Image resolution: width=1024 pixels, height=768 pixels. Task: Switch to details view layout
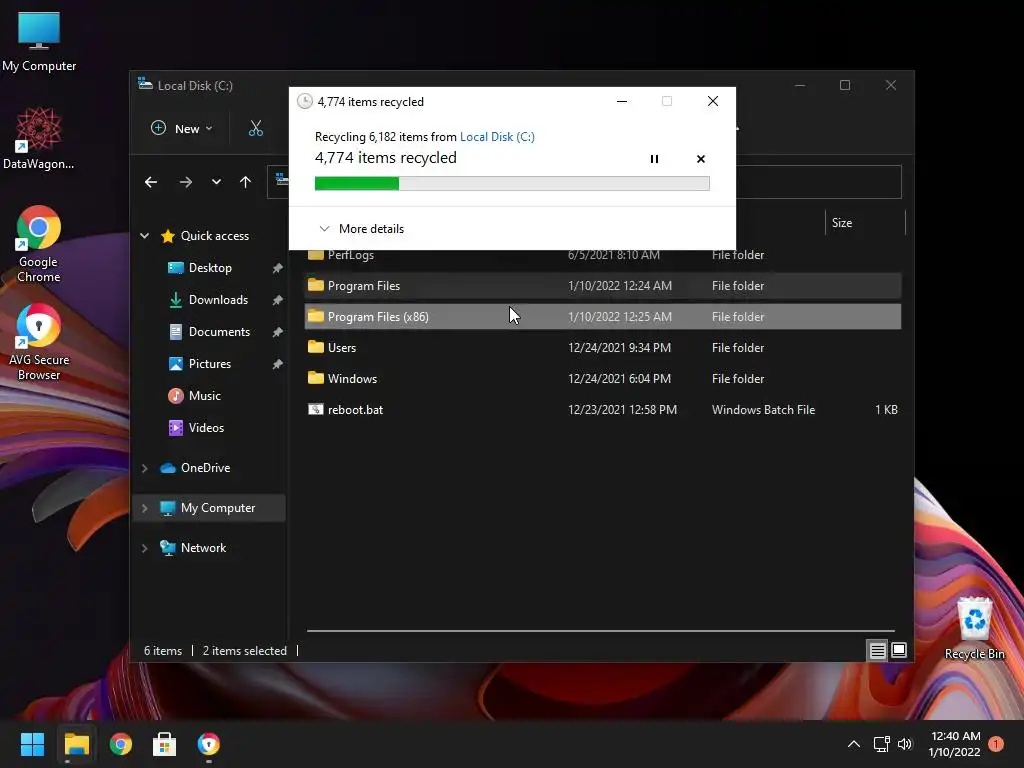coord(877,650)
